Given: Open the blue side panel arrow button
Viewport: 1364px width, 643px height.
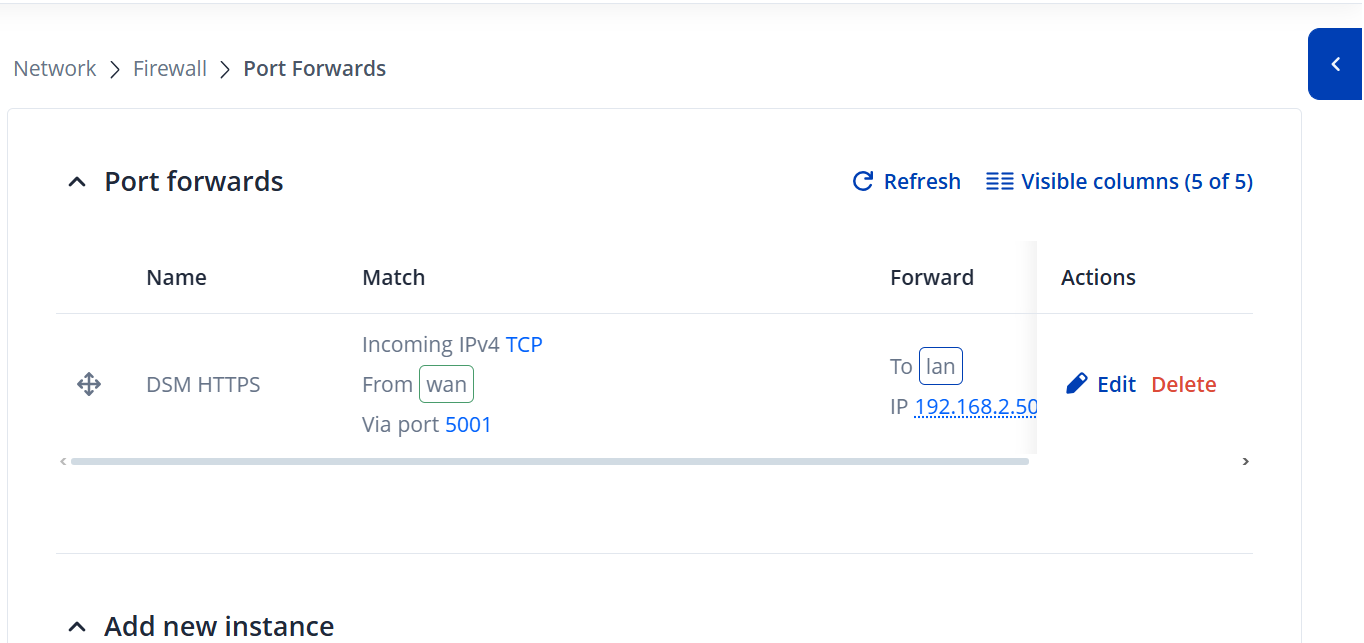Looking at the screenshot, I should click(1335, 64).
